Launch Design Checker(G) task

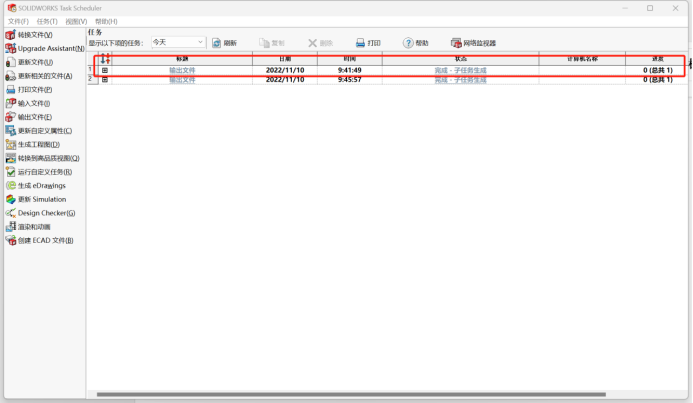coord(41,213)
